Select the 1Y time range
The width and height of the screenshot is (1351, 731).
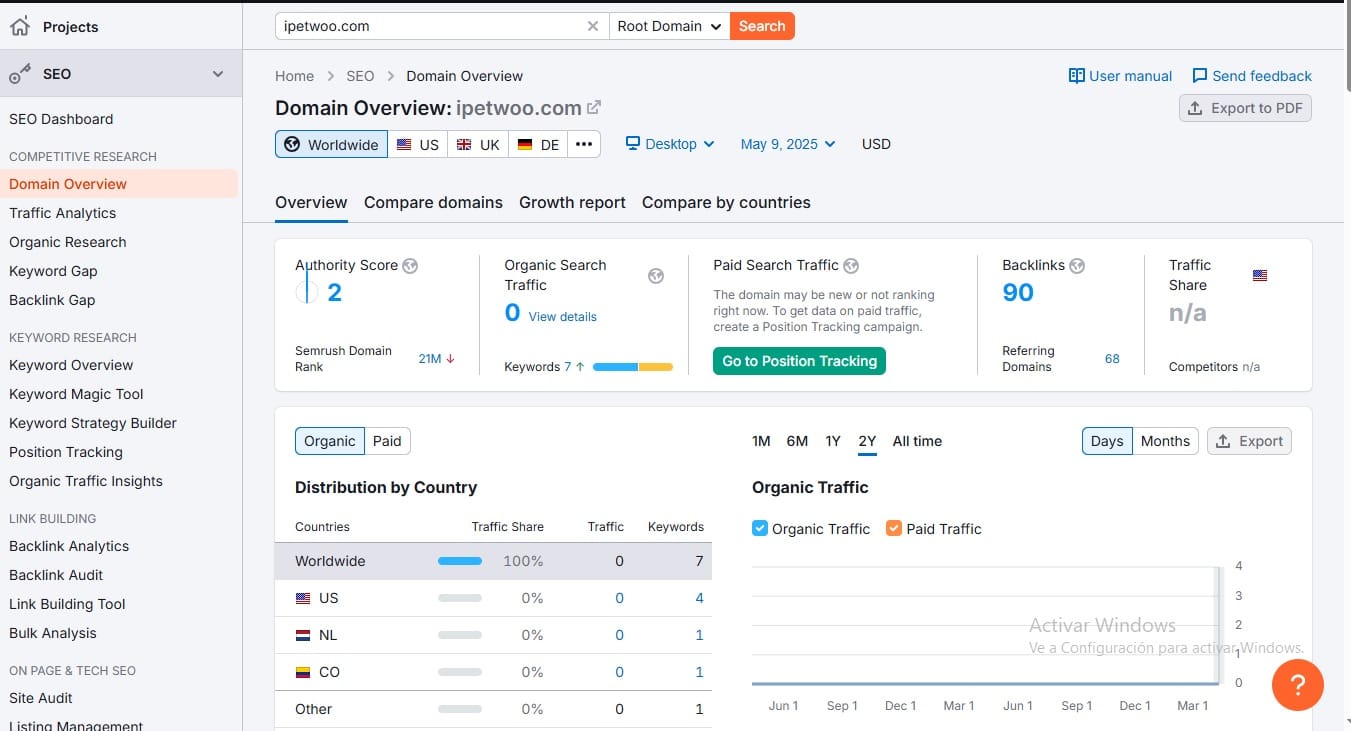pyautogui.click(x=832, y=441)
